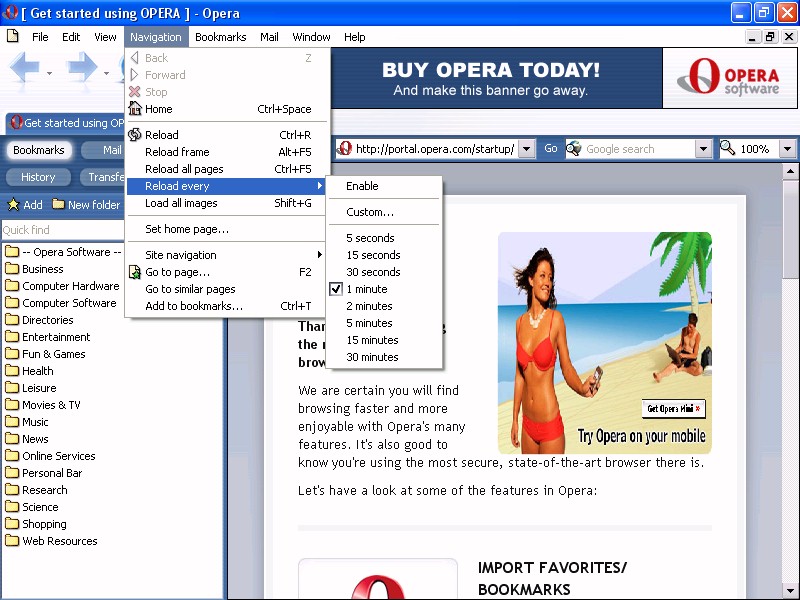Open the Forward button history dropdown arrow
This screenshot has width=800, height=600.
pos(106,73)
